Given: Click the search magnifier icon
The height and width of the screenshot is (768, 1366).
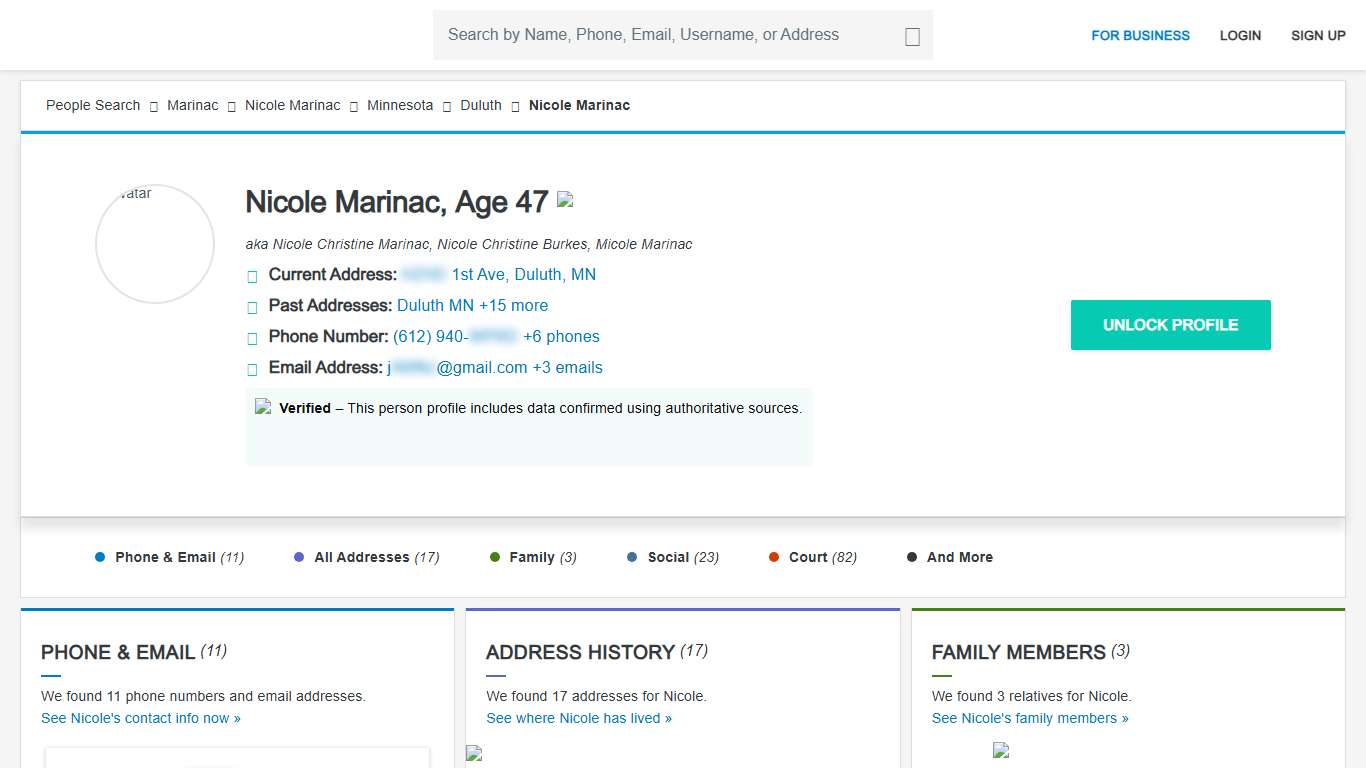Looking at the screenshot, I should pos(911,36).
